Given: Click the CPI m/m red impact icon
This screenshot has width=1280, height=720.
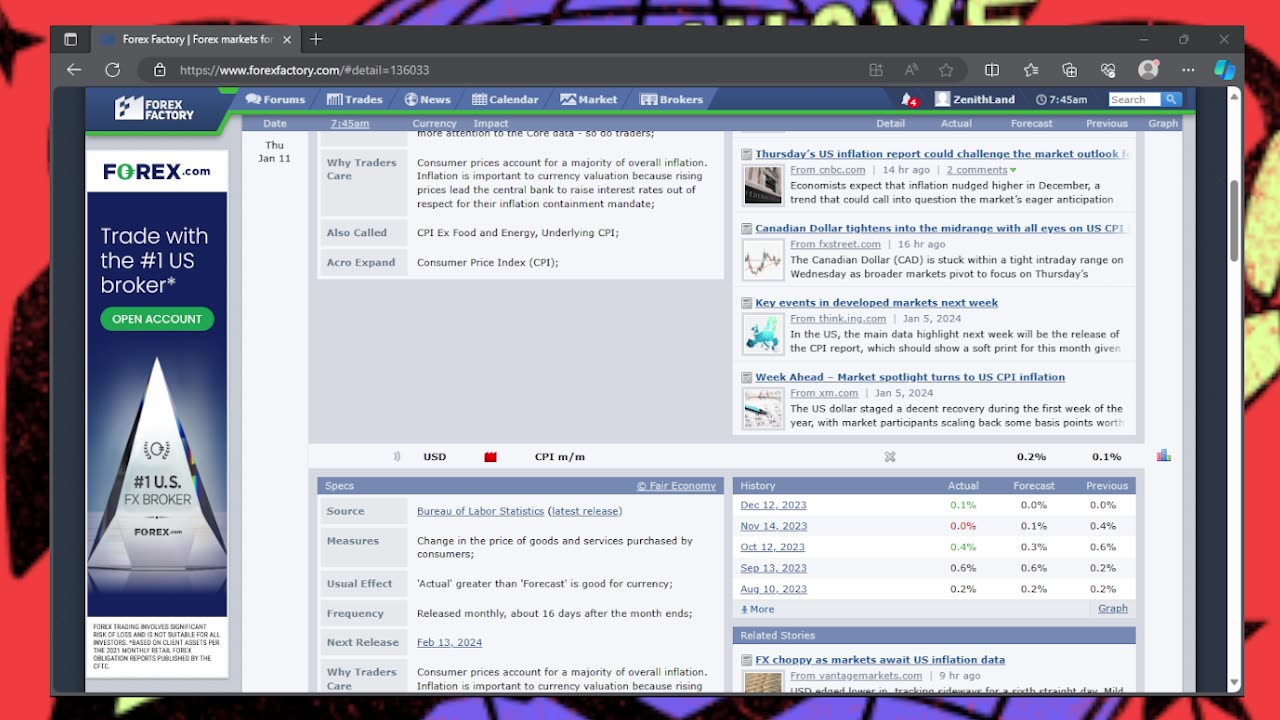Looking at the screenshot, I should (490, 457).
